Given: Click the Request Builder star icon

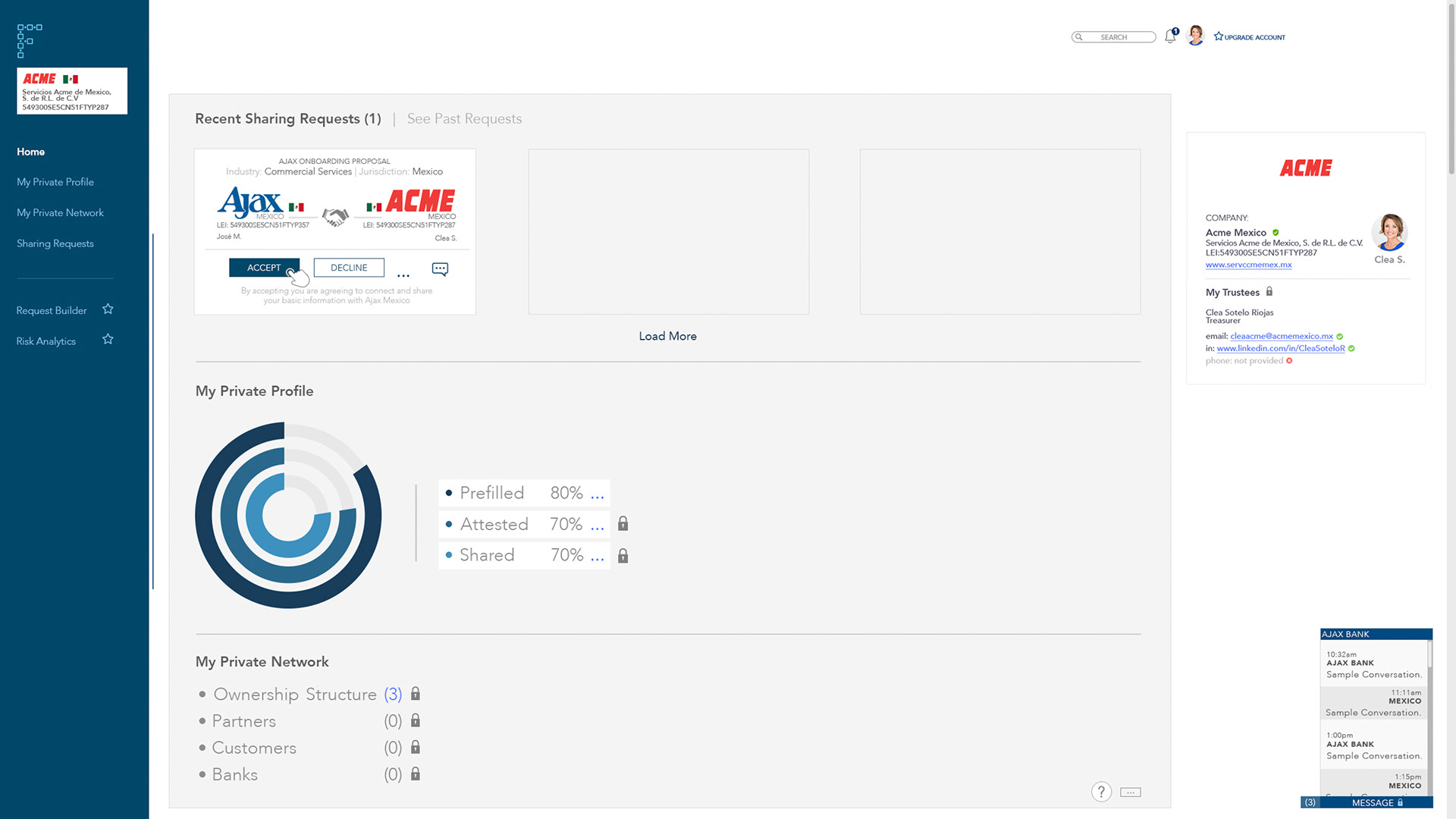Looking at the screenshot, I should 108,309.
